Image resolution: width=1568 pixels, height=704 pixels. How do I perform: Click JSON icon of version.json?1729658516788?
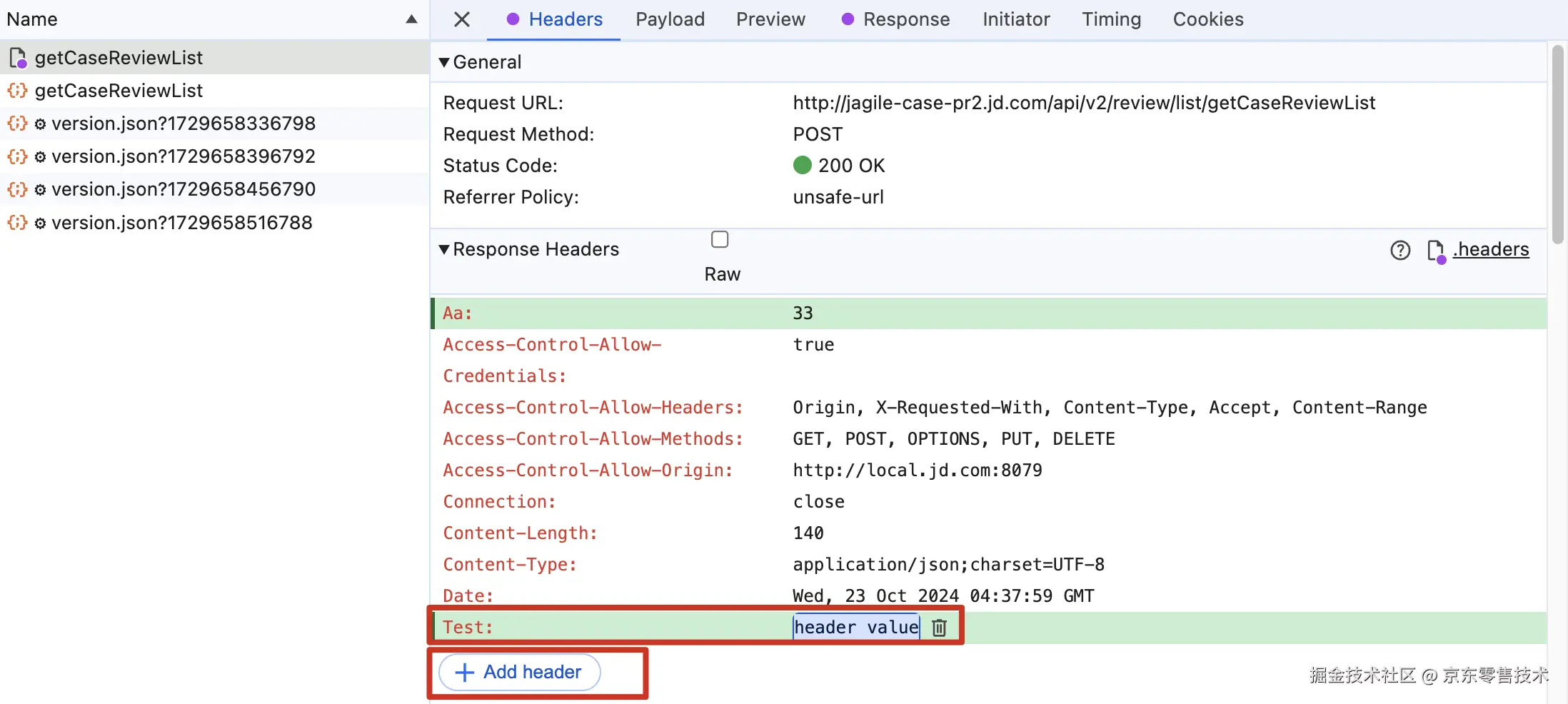tap(18, 223)
